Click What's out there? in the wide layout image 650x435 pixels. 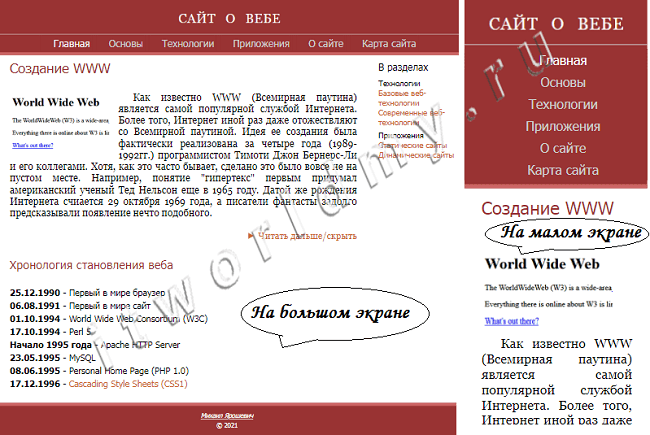point(33,145)
